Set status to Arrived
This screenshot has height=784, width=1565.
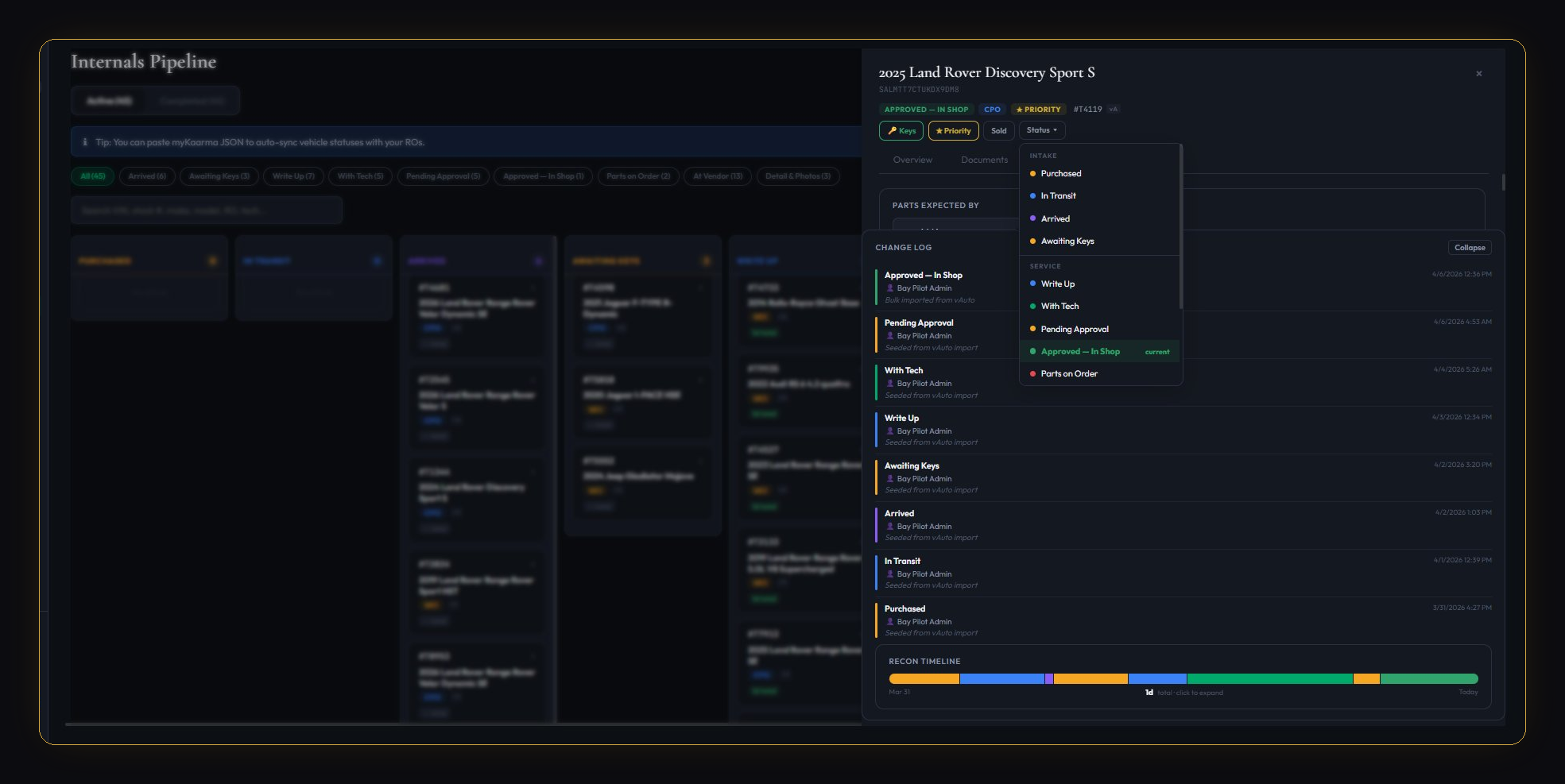point(1055,218)
